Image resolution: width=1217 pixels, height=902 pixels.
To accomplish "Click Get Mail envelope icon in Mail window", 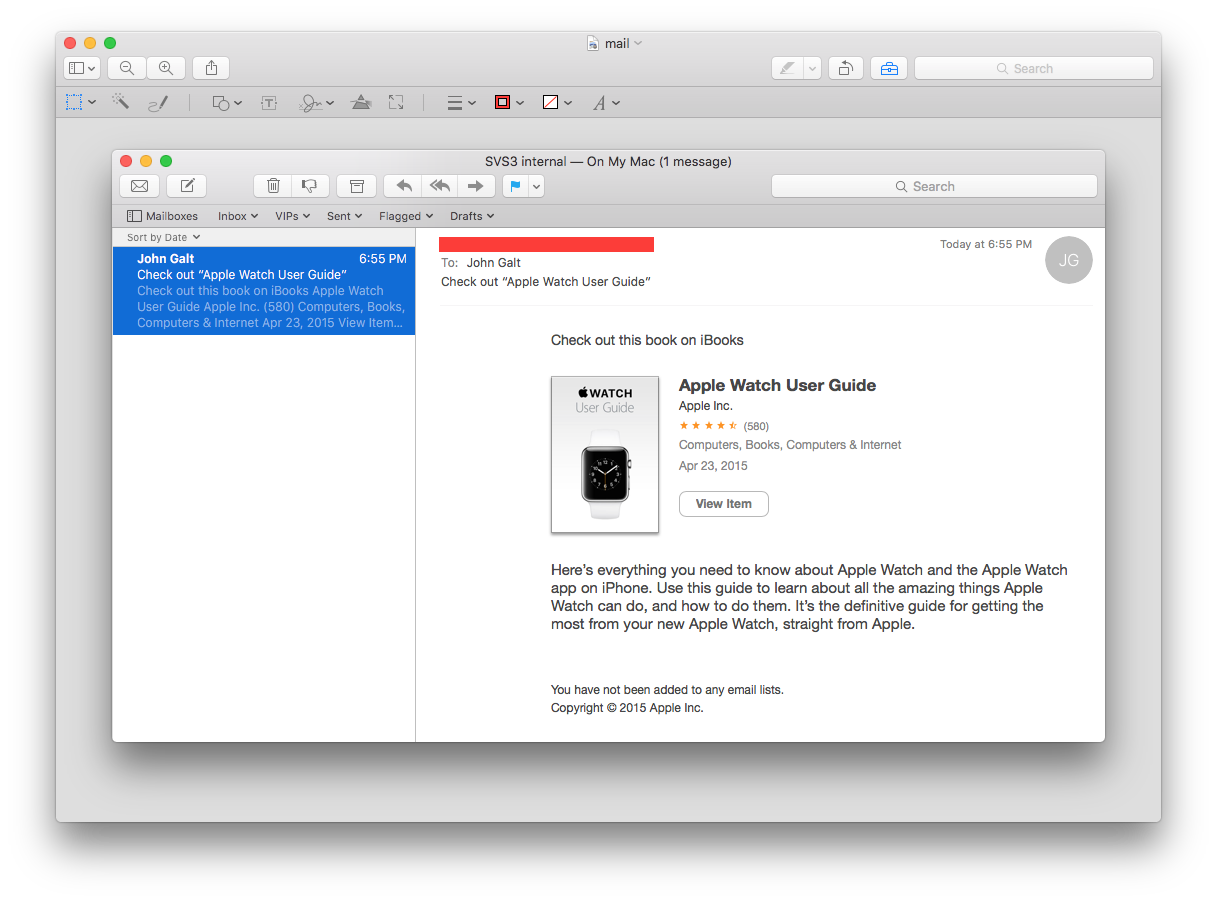I will (x=140, y=186).
